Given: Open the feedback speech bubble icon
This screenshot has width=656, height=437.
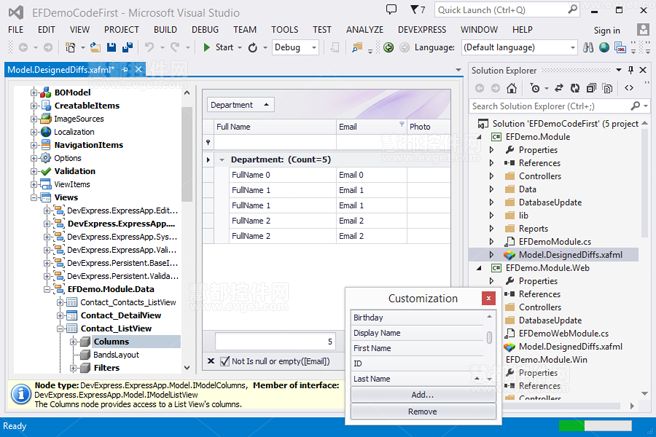Looking at the screenshot, I should click(x=391, y=9).
